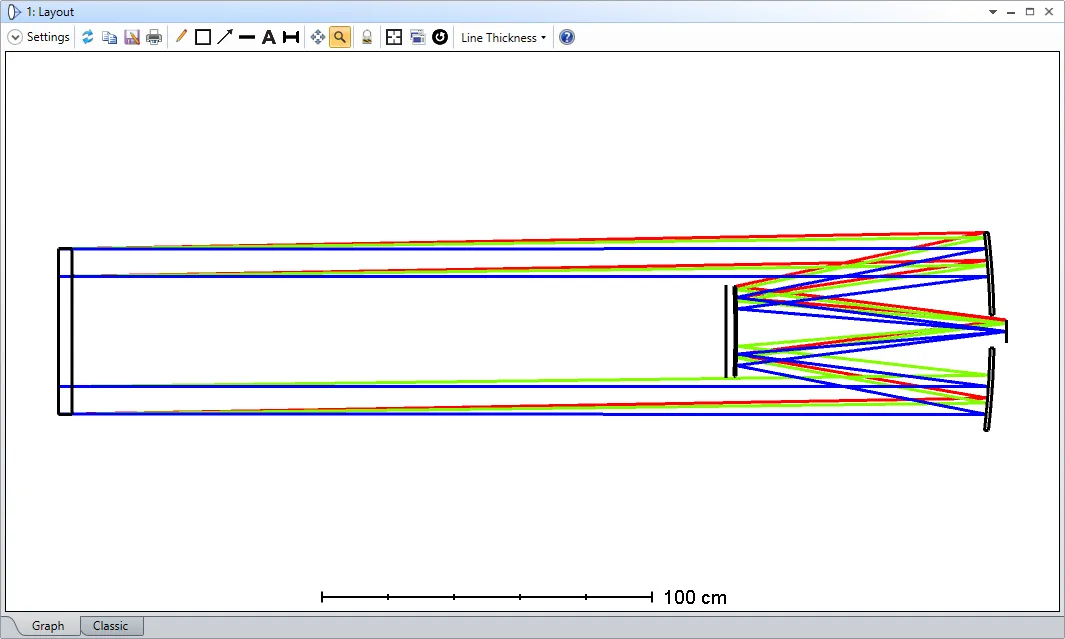Image resolution: width=1065 pixels, height=639 pixels.
Task: Select the H-shaped measurement tool
Action: coord(290,37)
